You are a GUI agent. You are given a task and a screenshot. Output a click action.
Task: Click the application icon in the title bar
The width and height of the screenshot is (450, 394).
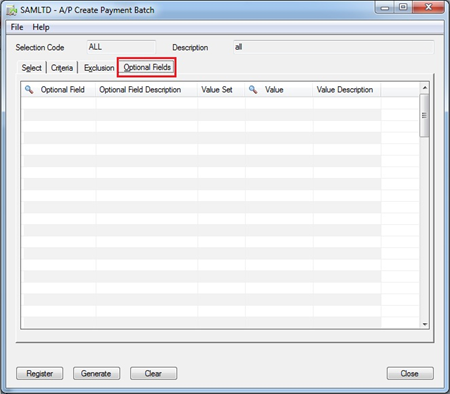tap(12, 10)
